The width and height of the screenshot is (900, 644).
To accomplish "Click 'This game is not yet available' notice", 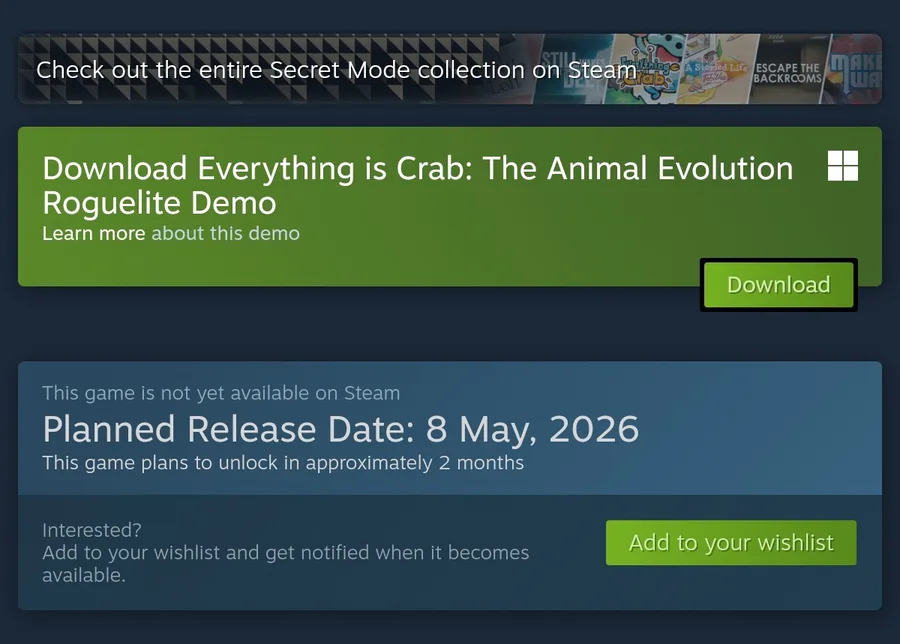I will click(x=221, y=393).
